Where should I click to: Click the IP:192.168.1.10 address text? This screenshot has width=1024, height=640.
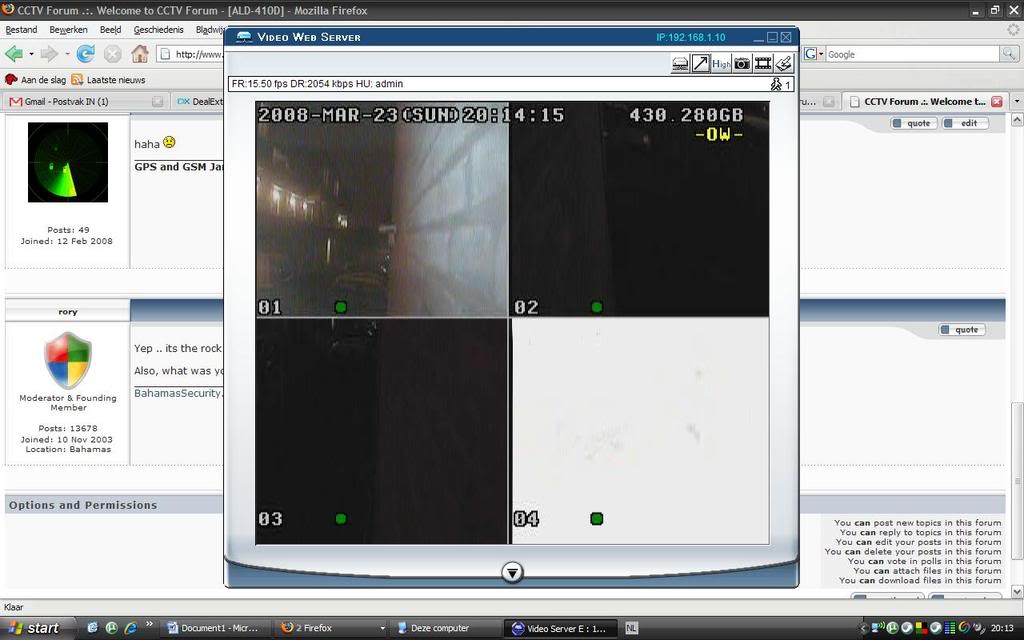[x=690, y=37]
